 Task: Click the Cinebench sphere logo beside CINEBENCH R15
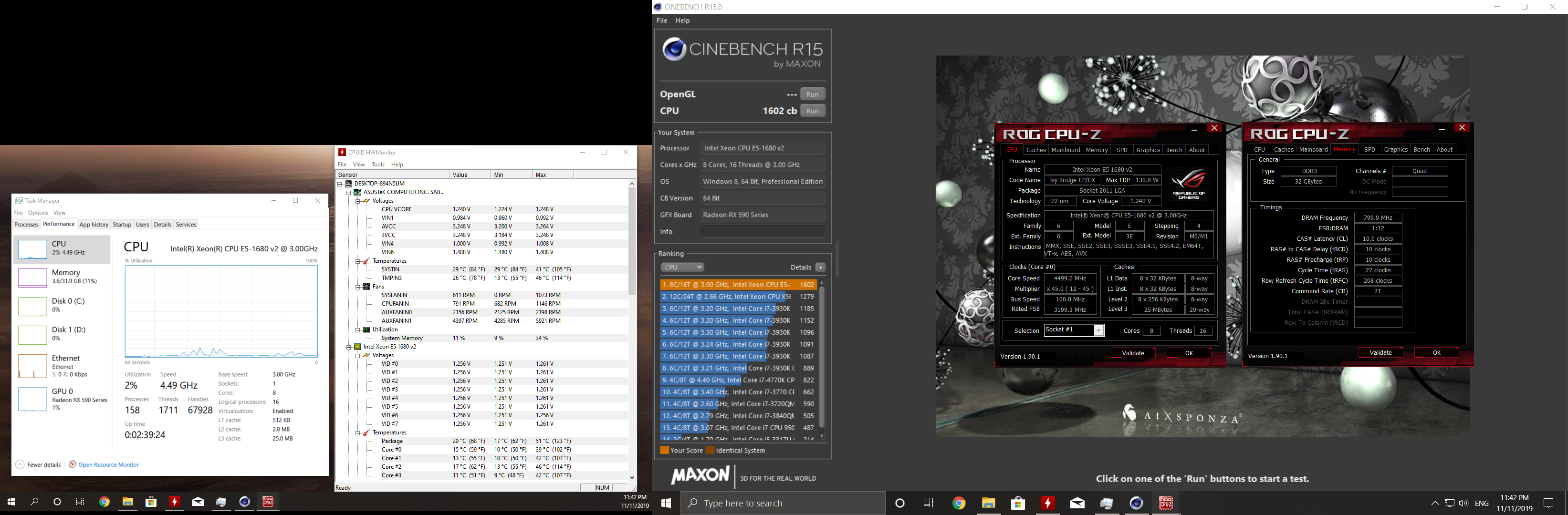(x=674, y=49)
